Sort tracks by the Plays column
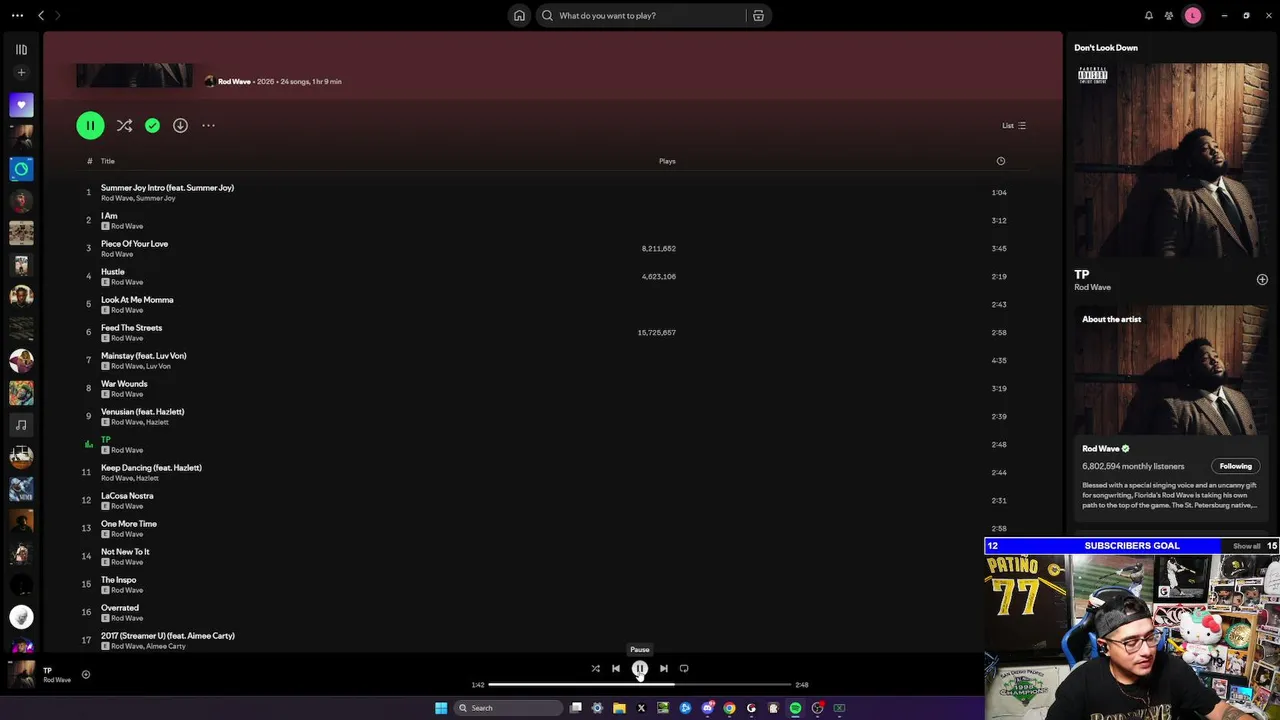The width and height of the screenshot is (1280, 720). [x=667, y=161]
